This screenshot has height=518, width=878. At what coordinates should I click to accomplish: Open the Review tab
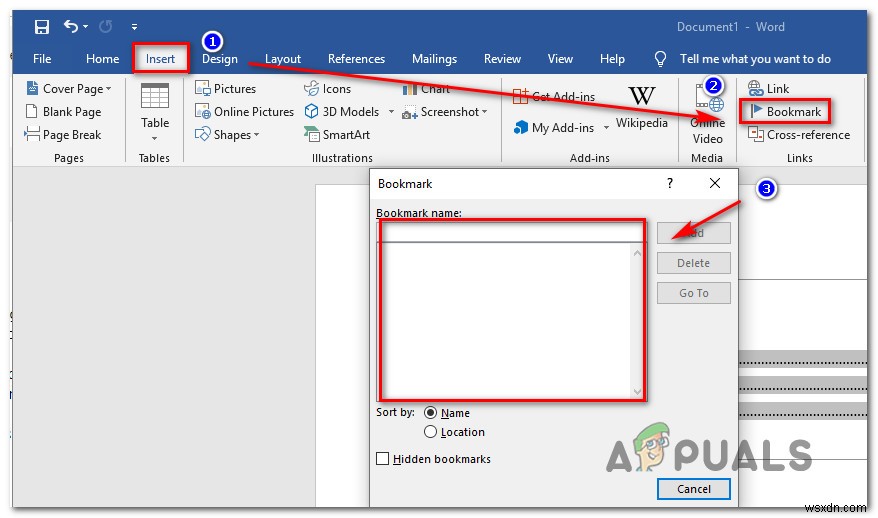[x=502, y=59]
